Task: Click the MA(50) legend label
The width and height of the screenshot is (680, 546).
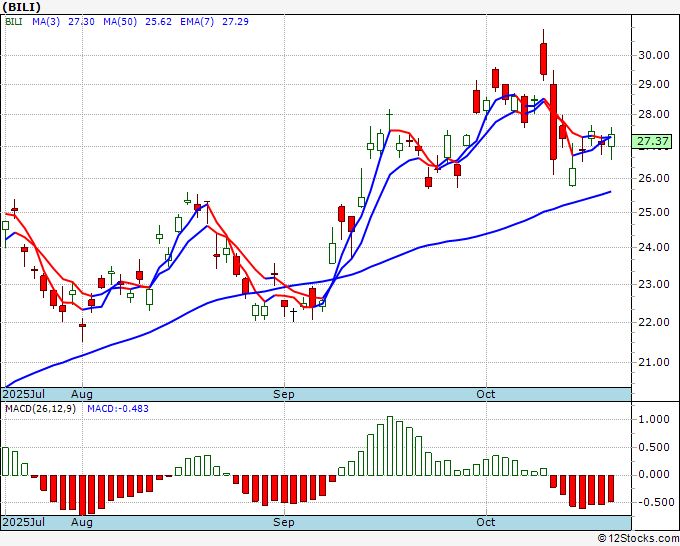Action: click(x=120, y=22)
